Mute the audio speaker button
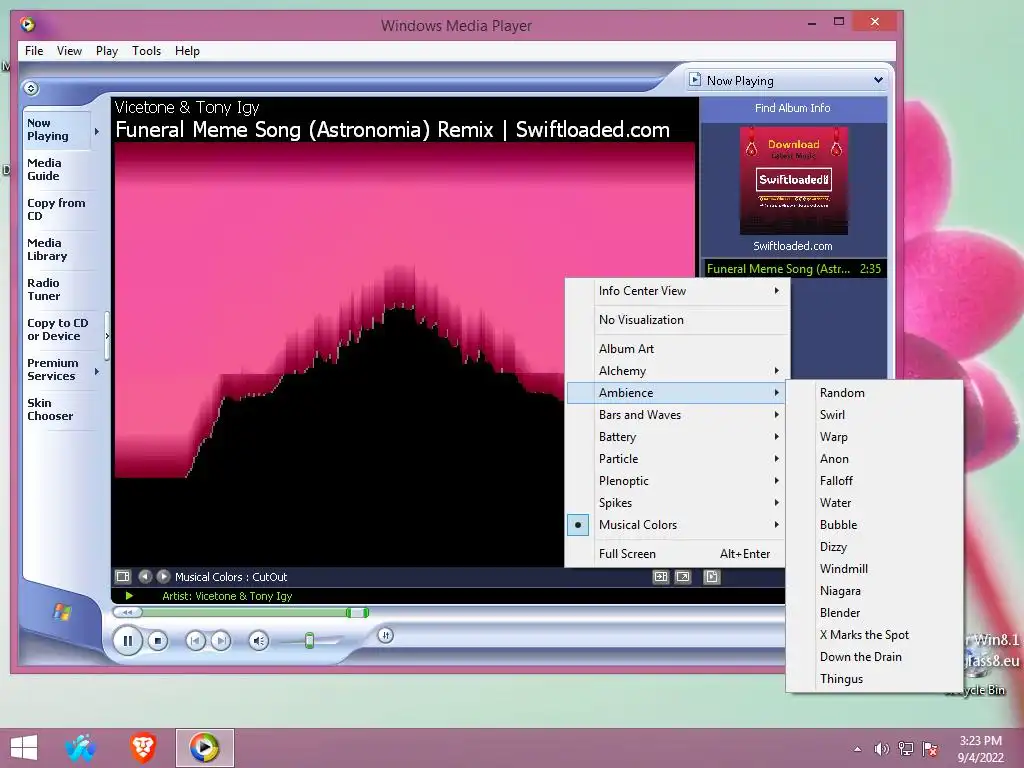 tap(259, 641)
